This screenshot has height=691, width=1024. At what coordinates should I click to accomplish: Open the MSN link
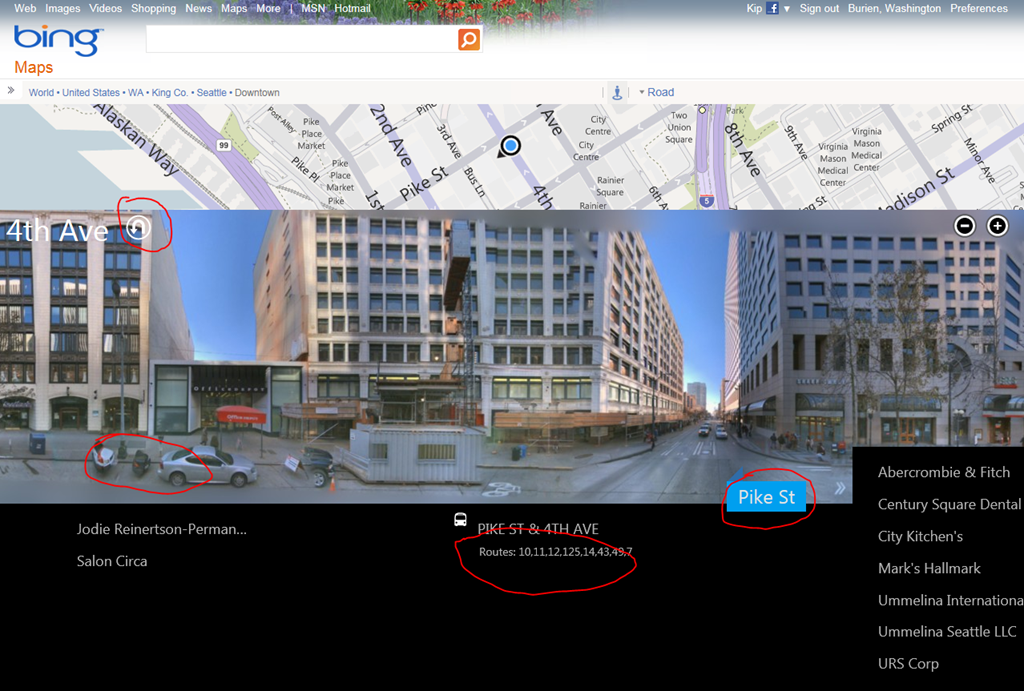(313, 8)
